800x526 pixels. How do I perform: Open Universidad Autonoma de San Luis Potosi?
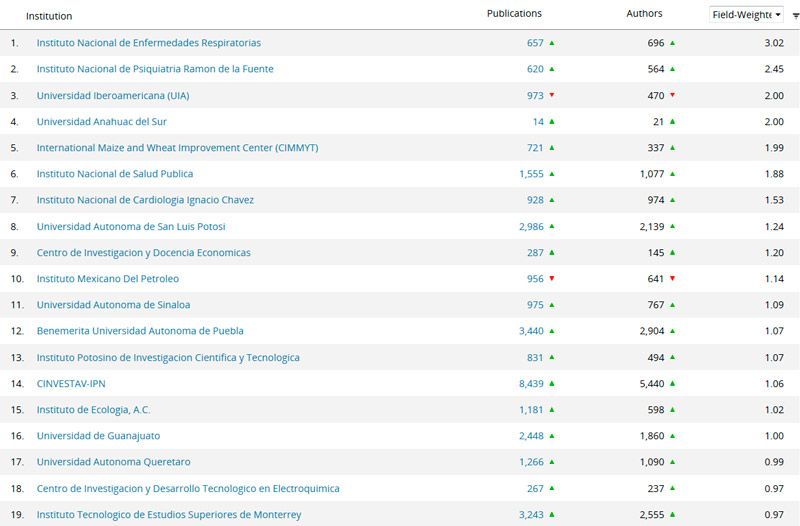(131, 227)
